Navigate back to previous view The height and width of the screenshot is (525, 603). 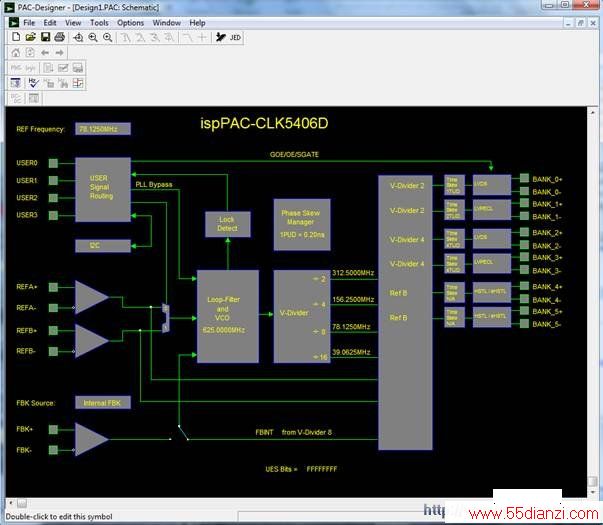45,53
